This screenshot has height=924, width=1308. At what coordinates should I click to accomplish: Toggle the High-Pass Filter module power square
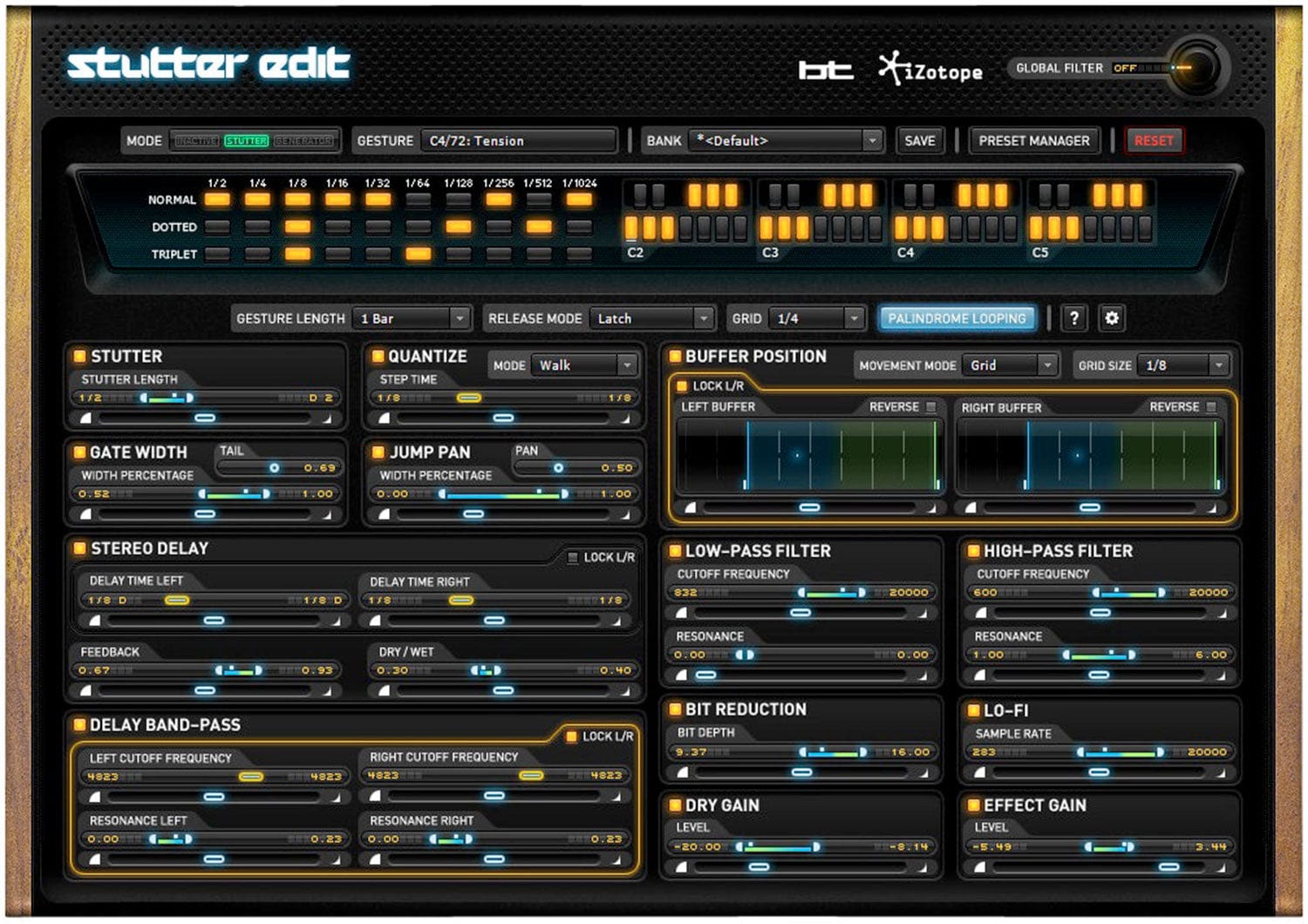point(972,550)
